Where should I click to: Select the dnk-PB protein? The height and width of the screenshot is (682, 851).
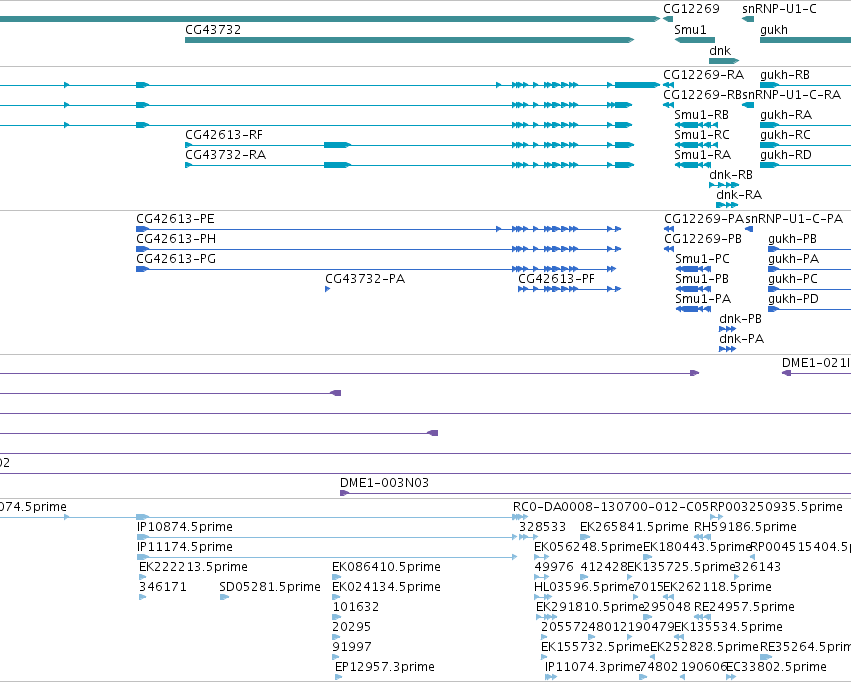[740, 320]
